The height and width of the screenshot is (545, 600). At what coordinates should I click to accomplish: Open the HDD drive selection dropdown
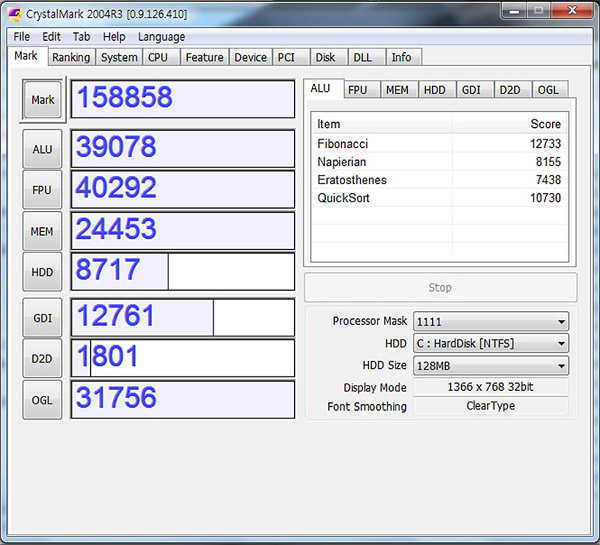click(491, 343)
